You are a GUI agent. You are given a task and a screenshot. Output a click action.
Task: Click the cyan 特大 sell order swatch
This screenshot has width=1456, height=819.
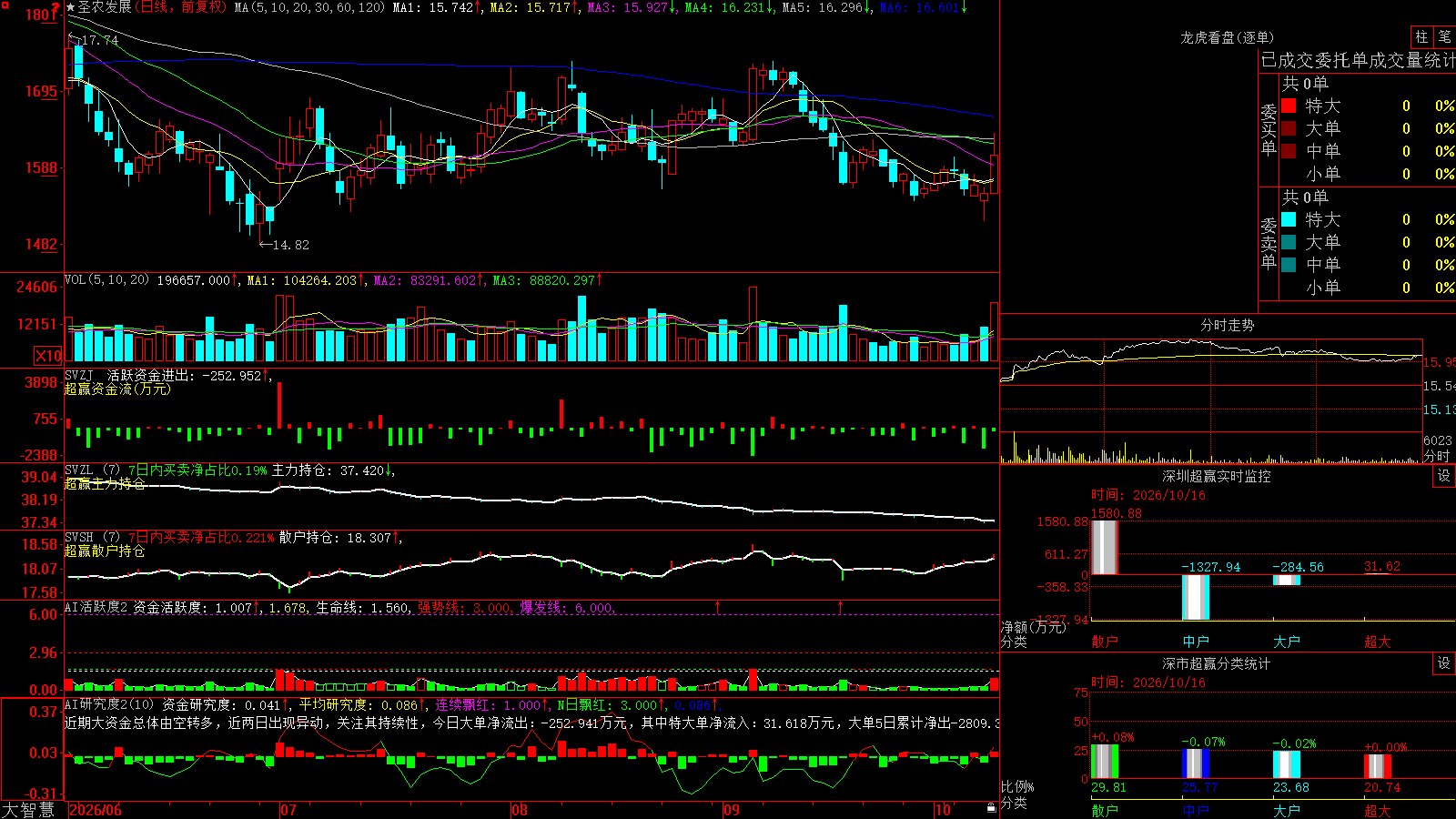pyautogui.click(x=1289, y=219)
